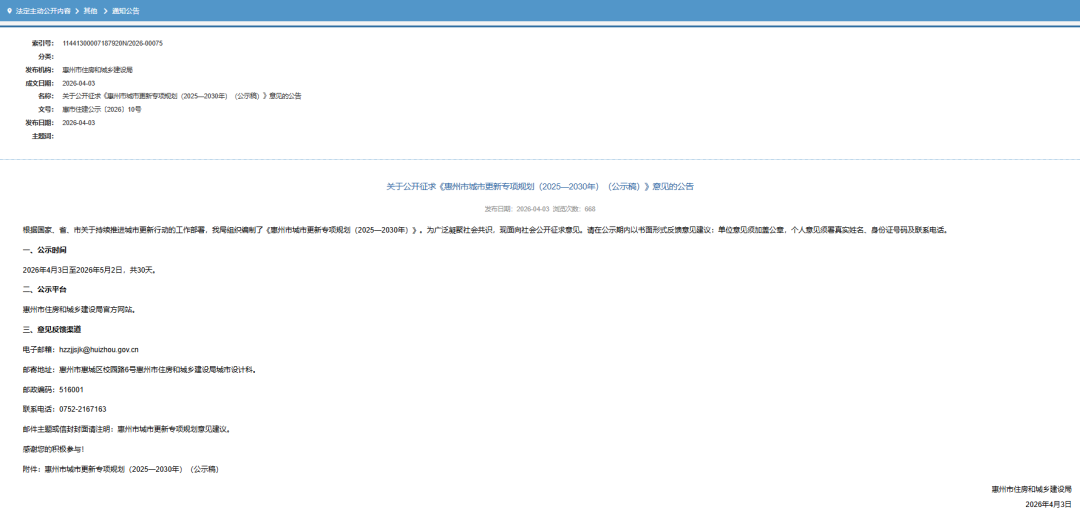Click the 主题词 label
The height and width of the screenshot is (521, 1080).
pyautogui.click(x=43, y=136)
